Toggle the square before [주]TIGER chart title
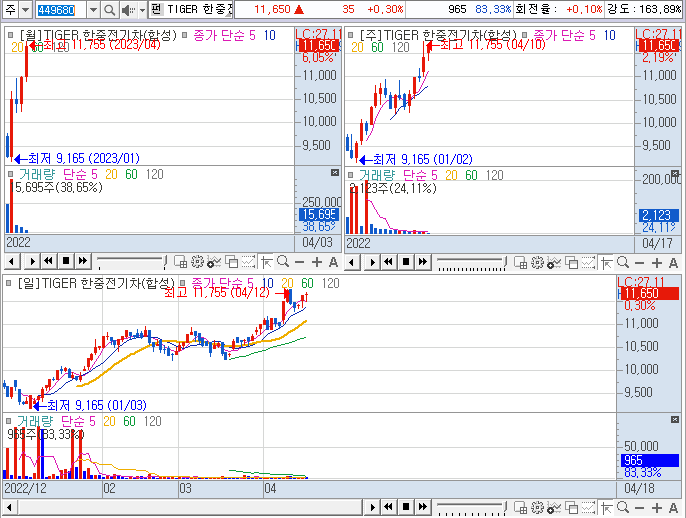The width and height of the screenshot is (686, 518). [x=350, y=35]
